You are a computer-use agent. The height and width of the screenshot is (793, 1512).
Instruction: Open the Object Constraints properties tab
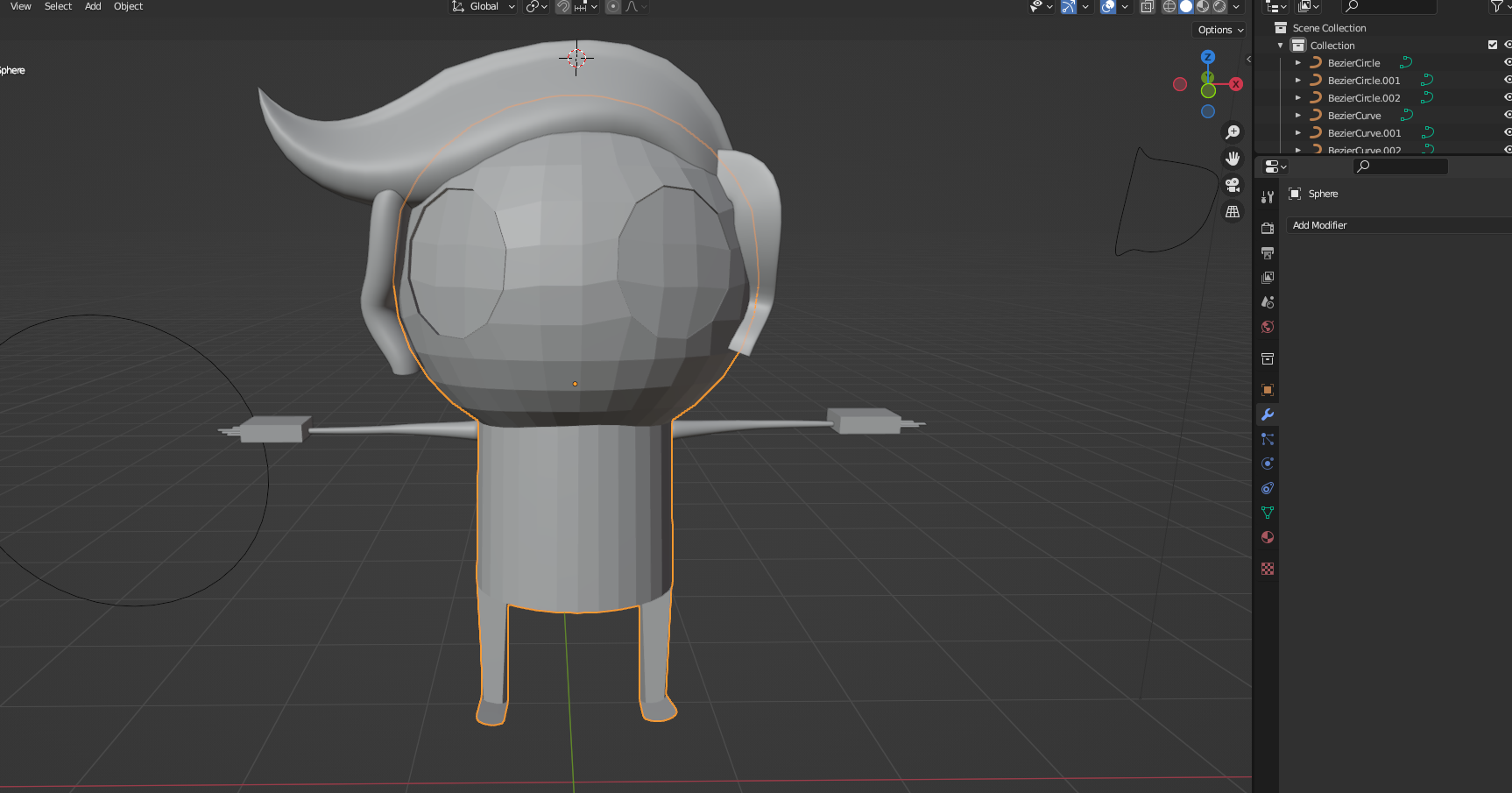click(1268, 488)
